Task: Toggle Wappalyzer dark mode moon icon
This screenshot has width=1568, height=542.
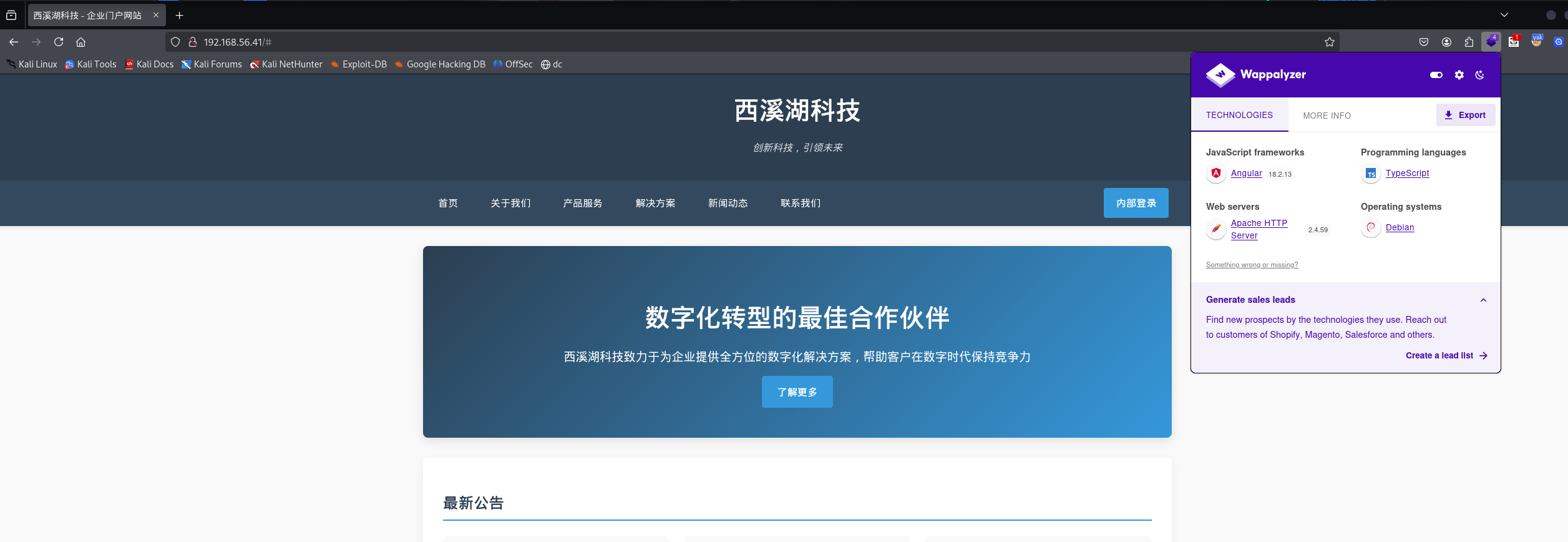Action: [1479, 75]
